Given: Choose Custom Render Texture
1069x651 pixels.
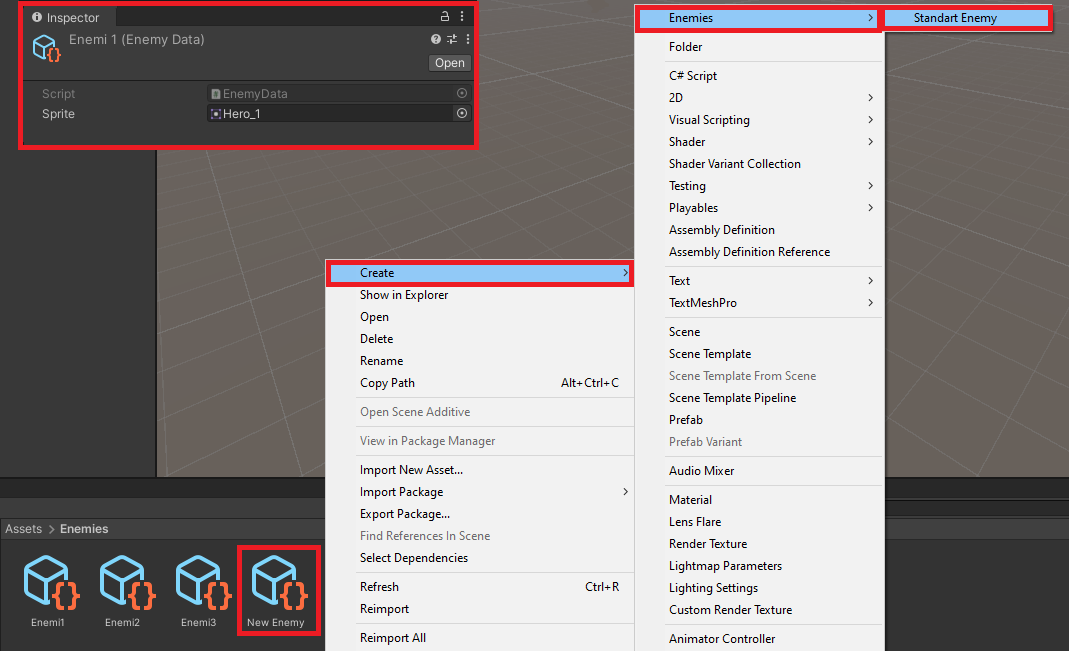Looking at the screenshot, I should 759,610.
